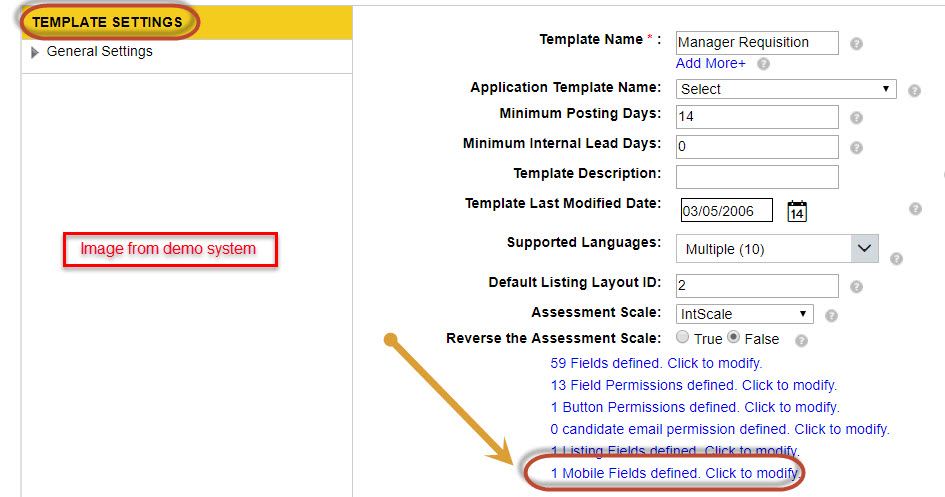This screenshot has width=945, height=497.
Task: Open 1 Button Permissions defined link
Action: tap(695, 407)
